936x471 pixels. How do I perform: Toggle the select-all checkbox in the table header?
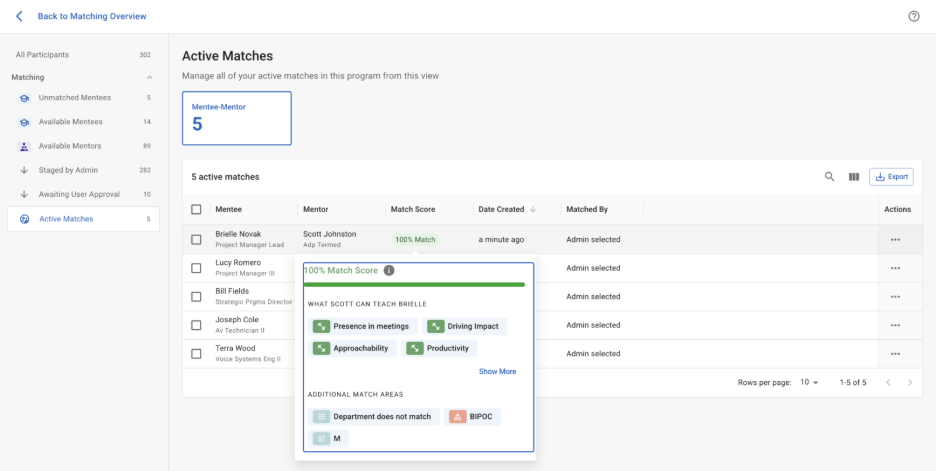click(196, 210)
